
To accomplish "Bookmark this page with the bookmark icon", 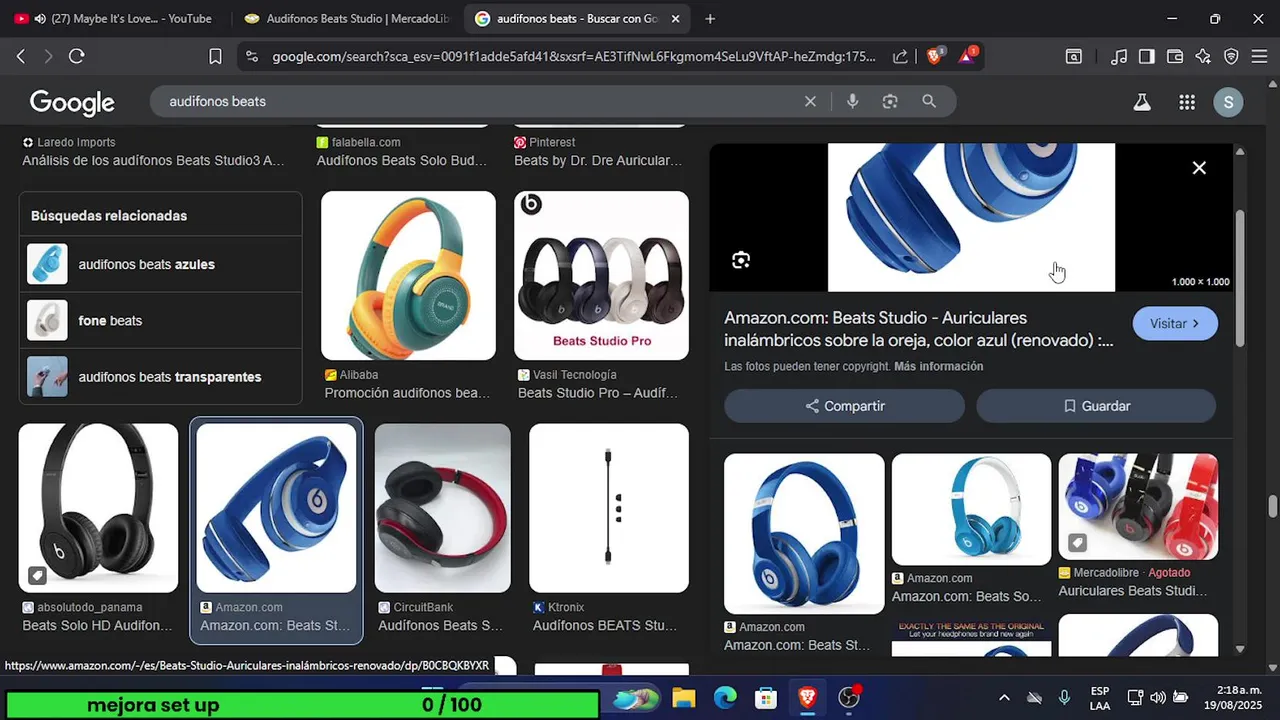I will click(x=215, y=57).
